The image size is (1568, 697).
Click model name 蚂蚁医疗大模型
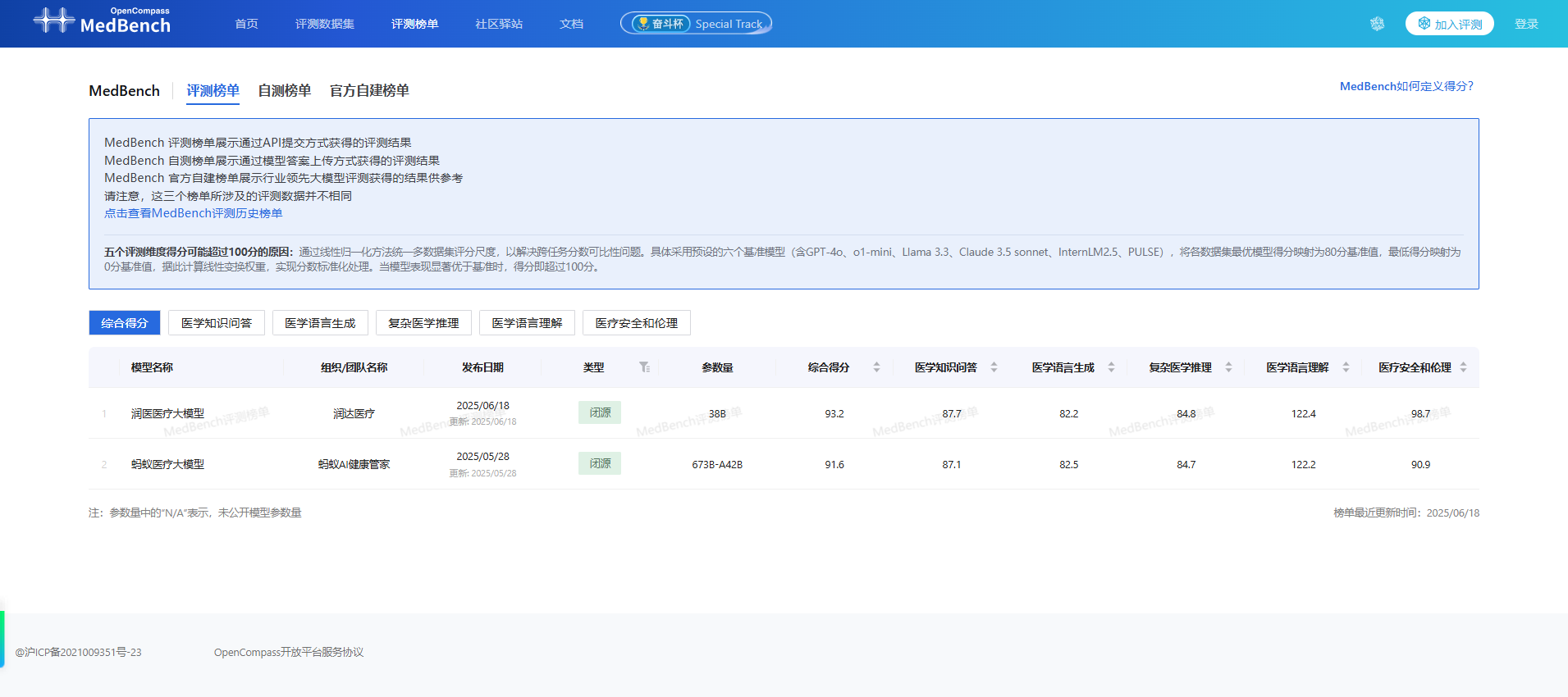click(167, 464)
